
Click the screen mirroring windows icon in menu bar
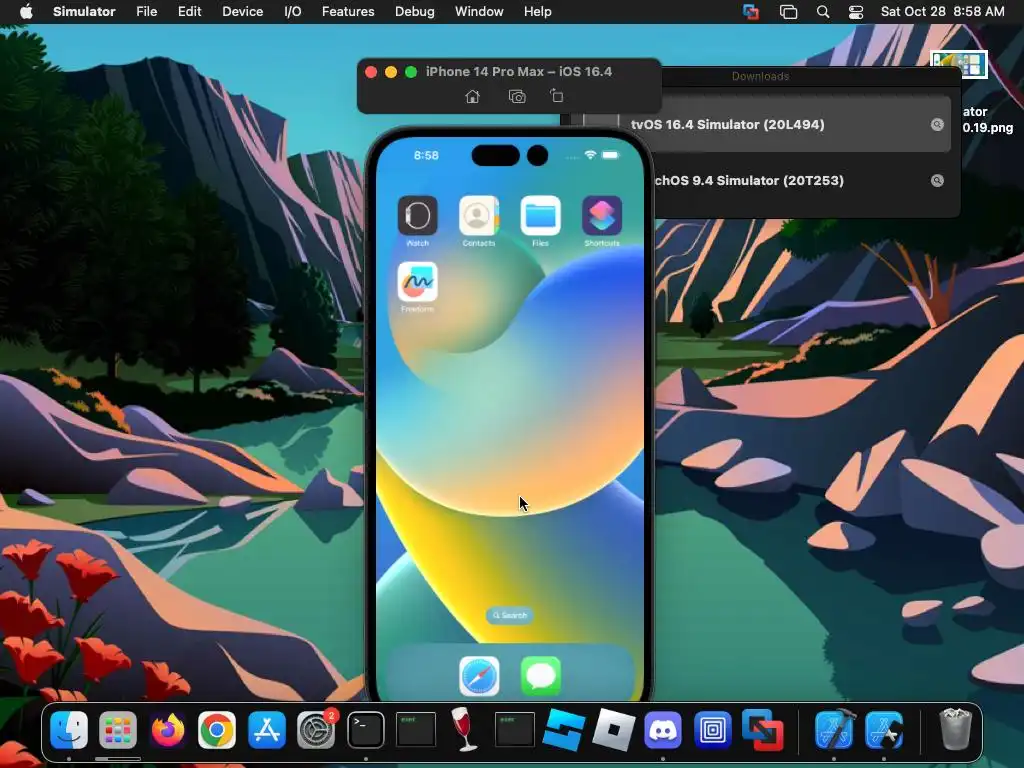tap(788, 12)
